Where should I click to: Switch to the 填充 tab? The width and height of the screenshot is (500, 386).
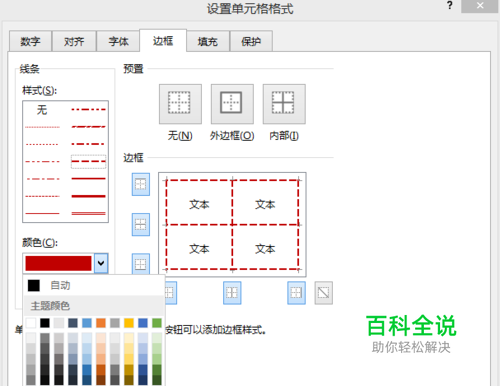207,41
